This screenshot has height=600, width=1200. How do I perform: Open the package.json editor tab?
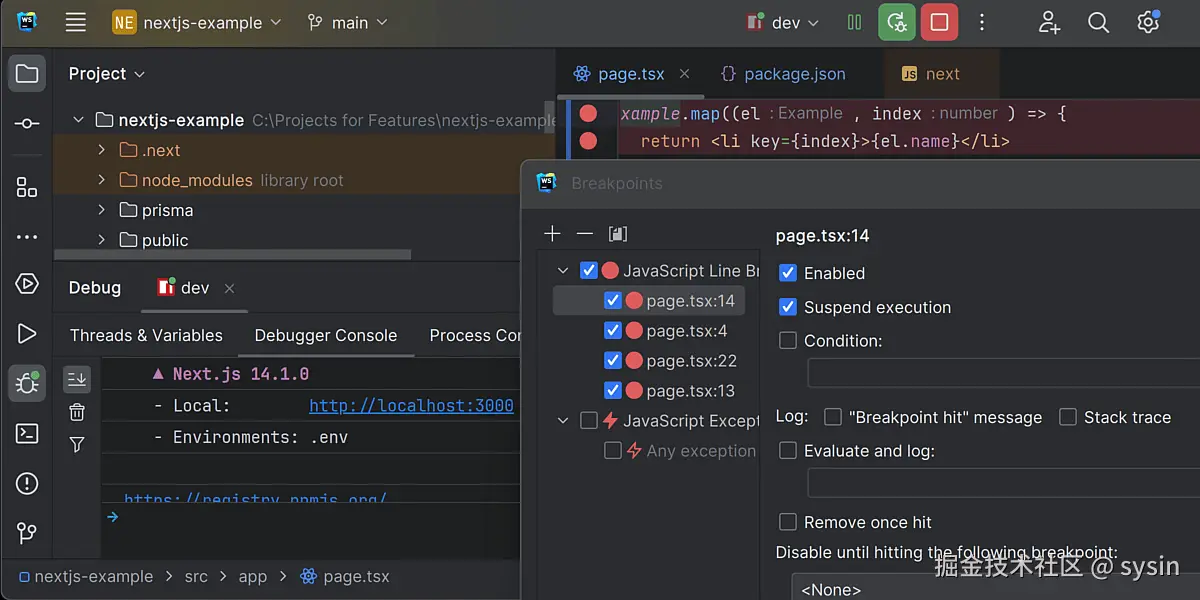795,73
